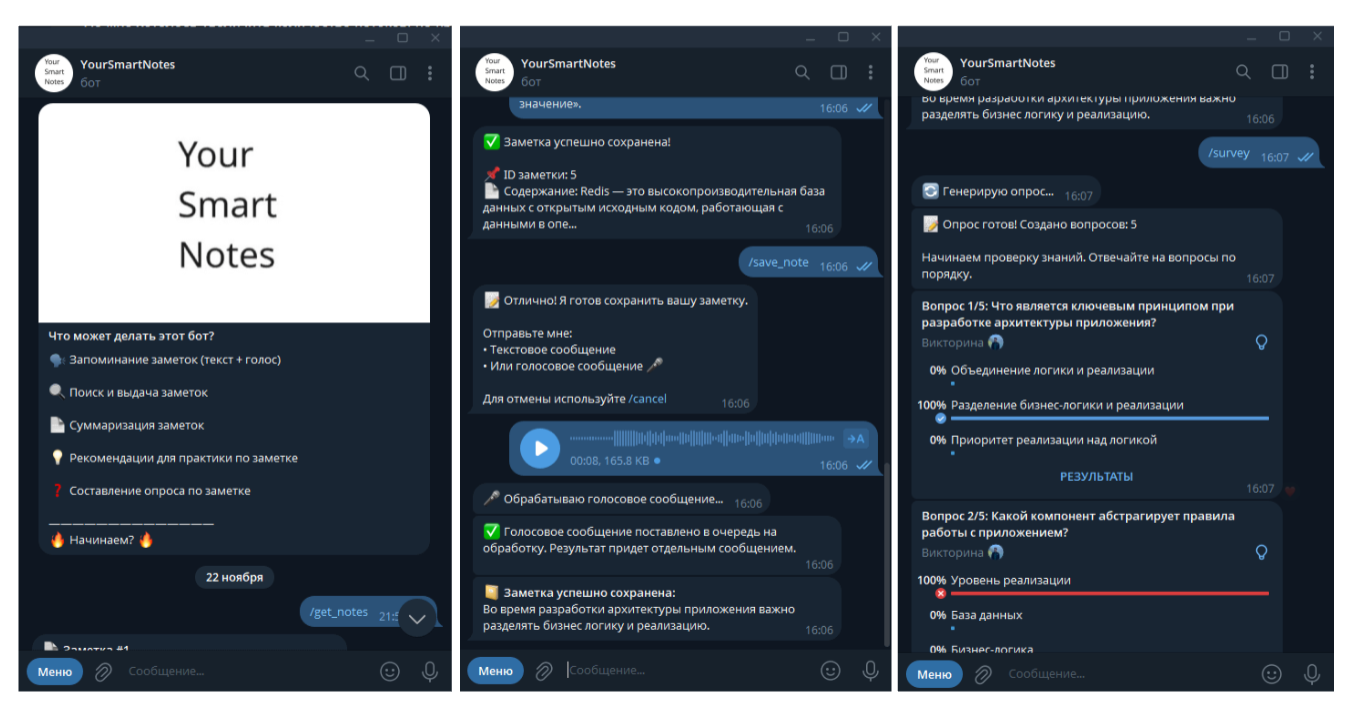Toggle side panel icon in middle window
Image resolution: width=1353 pixels, height=715 pixels.
click(x=838, y=72)
